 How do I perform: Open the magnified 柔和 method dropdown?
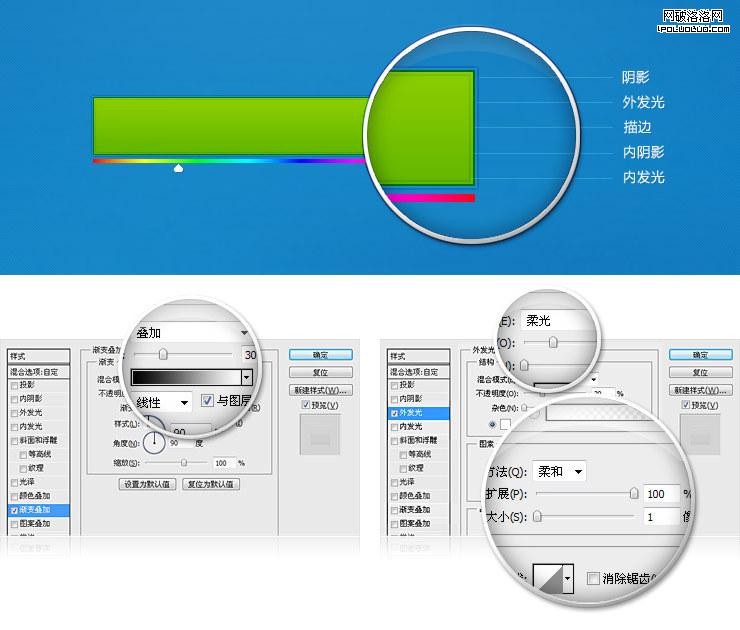coord(559,471)
